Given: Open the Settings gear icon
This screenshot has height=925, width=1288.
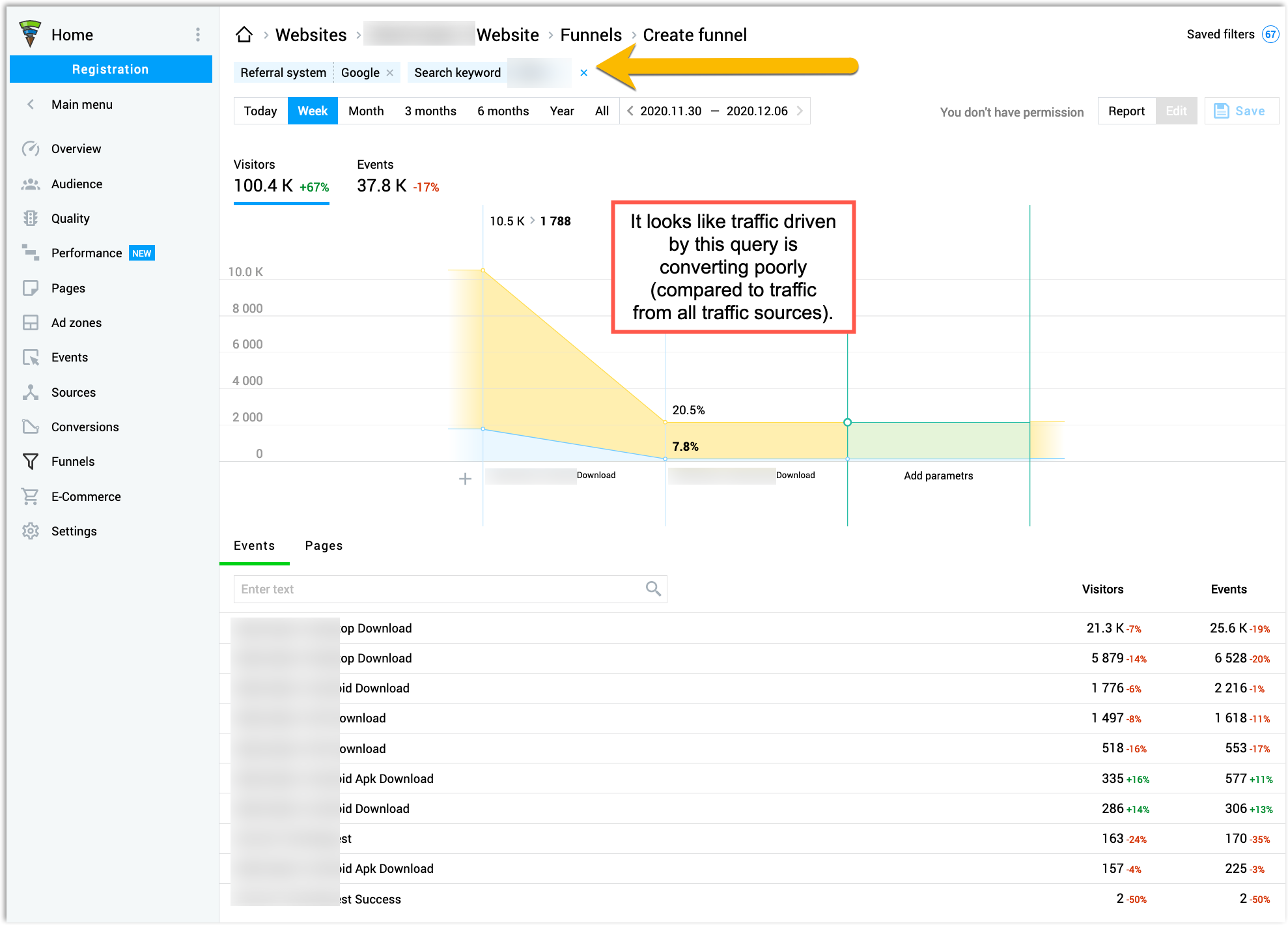Looking at the screenshot, I should coord(30,532).
